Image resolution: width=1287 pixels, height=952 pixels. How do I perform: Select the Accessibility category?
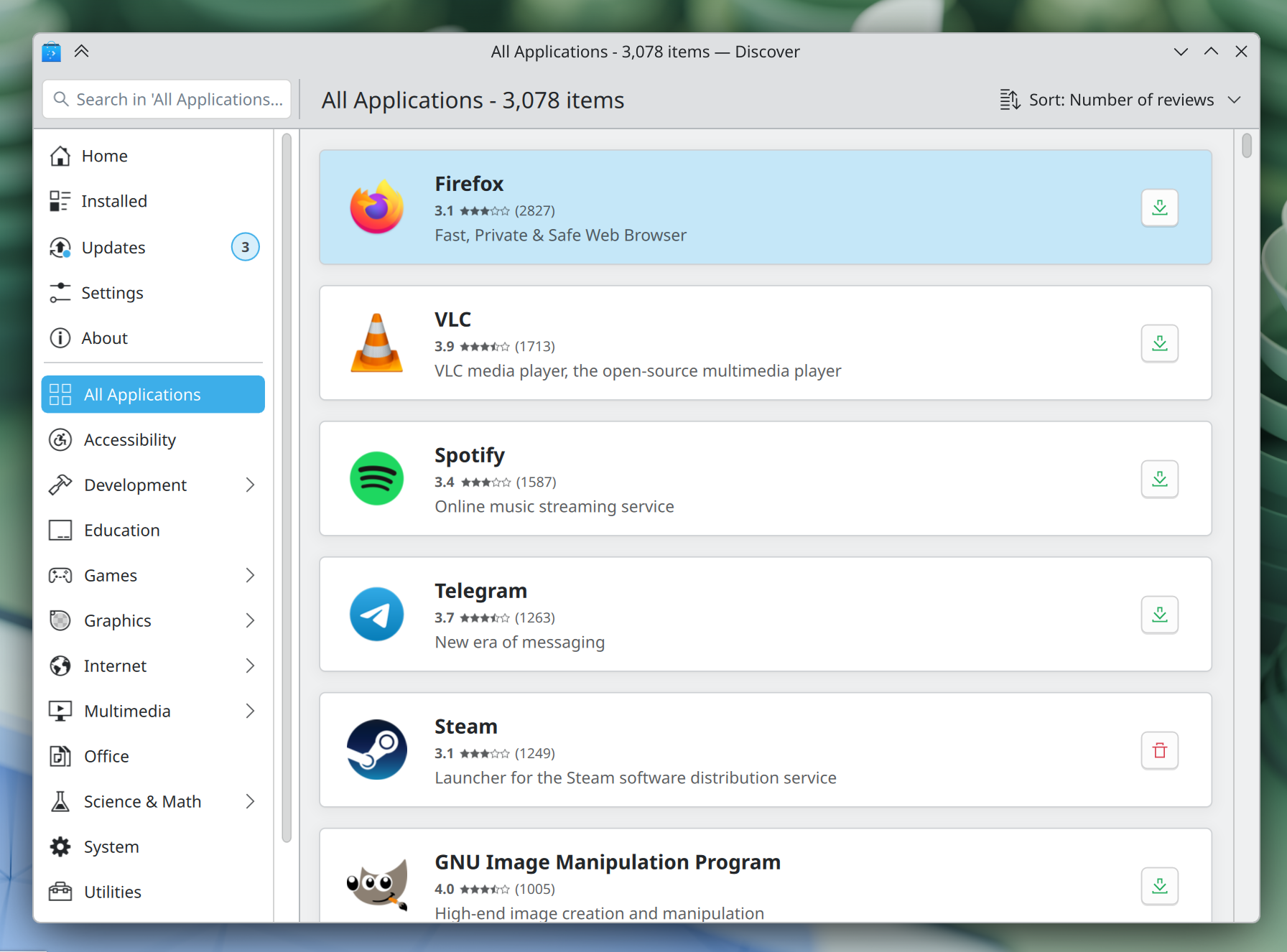(x=130, y=440)
